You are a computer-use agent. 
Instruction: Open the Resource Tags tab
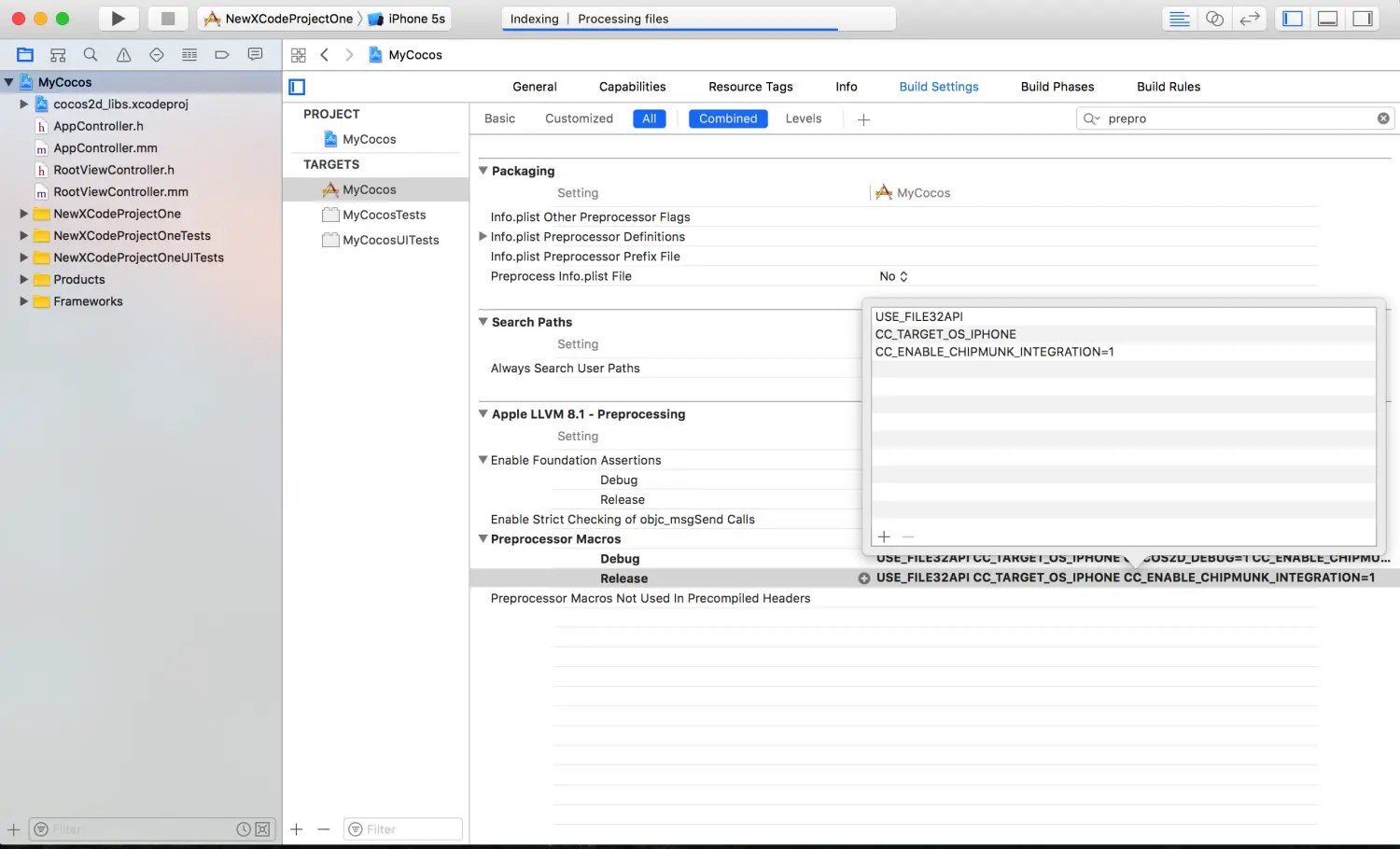(x=750, y=87)
